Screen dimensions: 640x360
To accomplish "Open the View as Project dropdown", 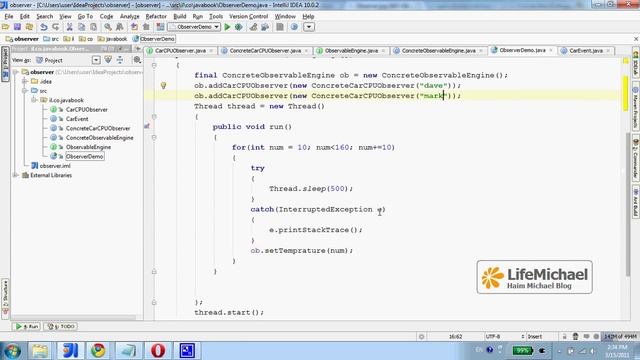I will tap(96, 60).
